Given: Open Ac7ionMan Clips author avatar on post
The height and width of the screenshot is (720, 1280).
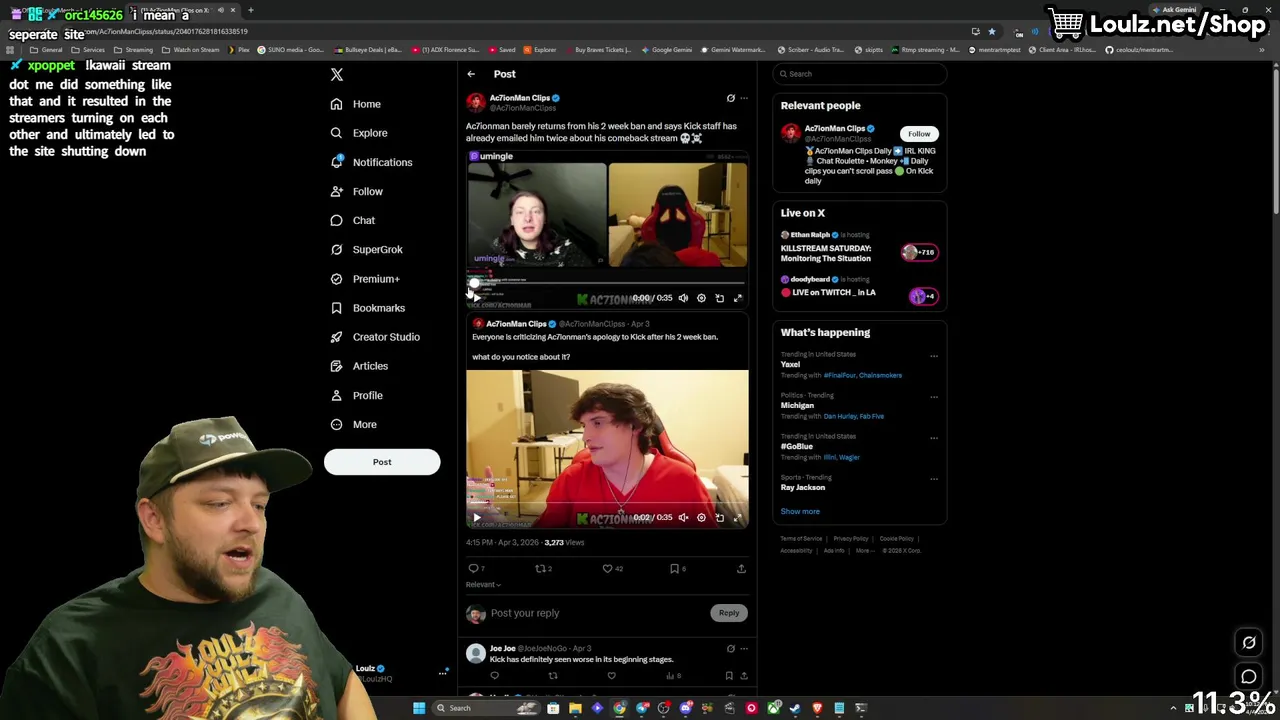Looking at the screenshot, I should tap(475, 102).
